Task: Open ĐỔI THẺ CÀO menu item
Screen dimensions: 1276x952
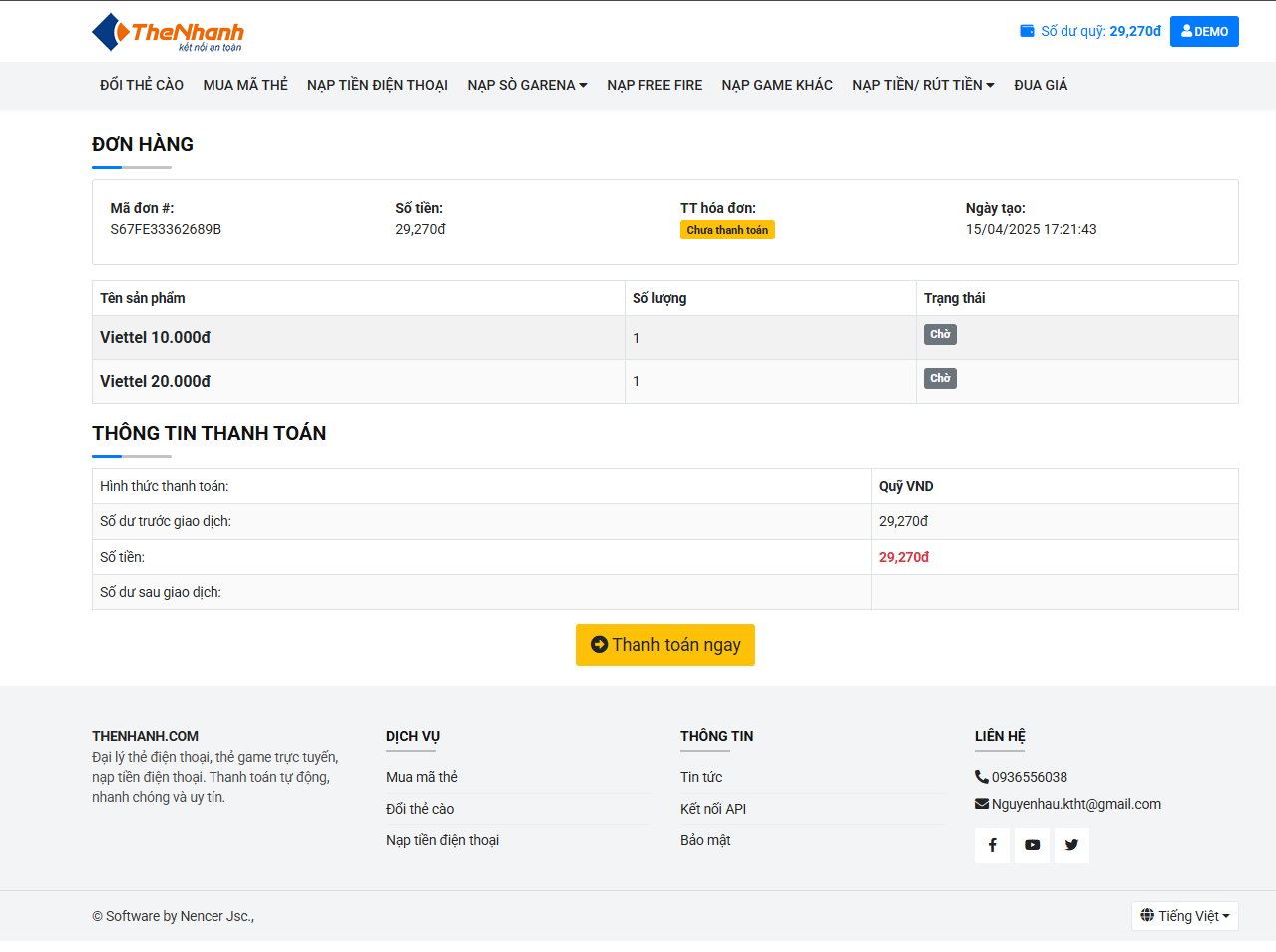Action: (x=142, y=85)
